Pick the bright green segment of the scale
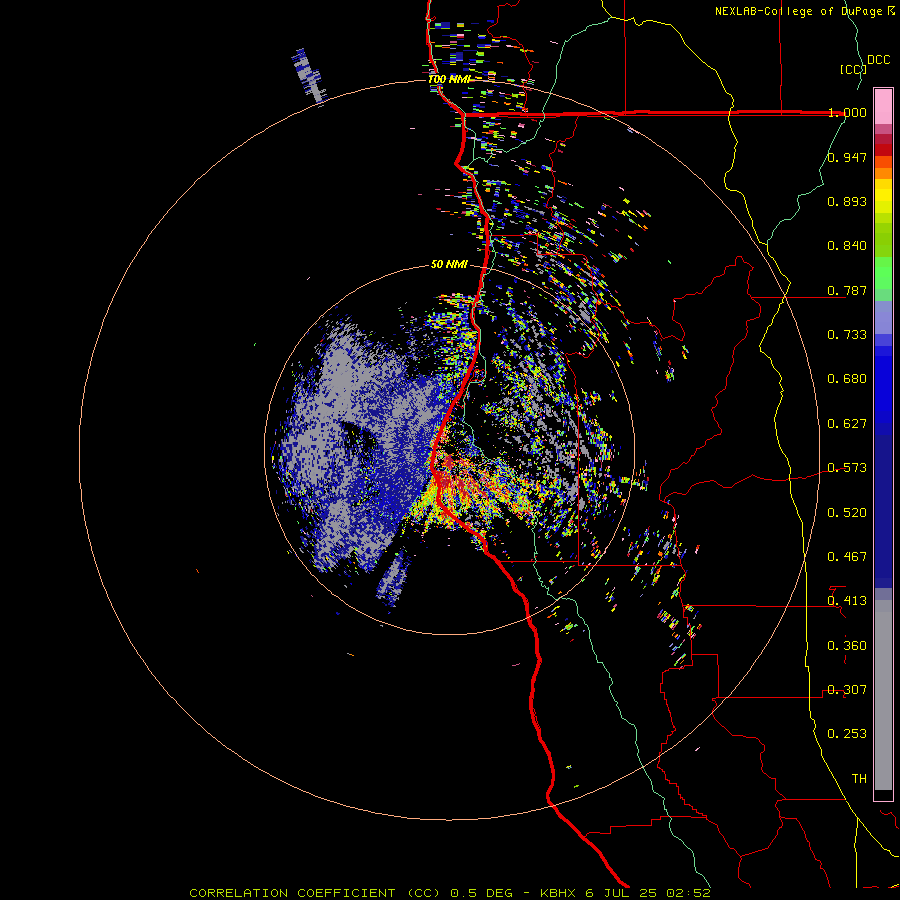This screenshot has height=900, width=900. click(883, 273)
